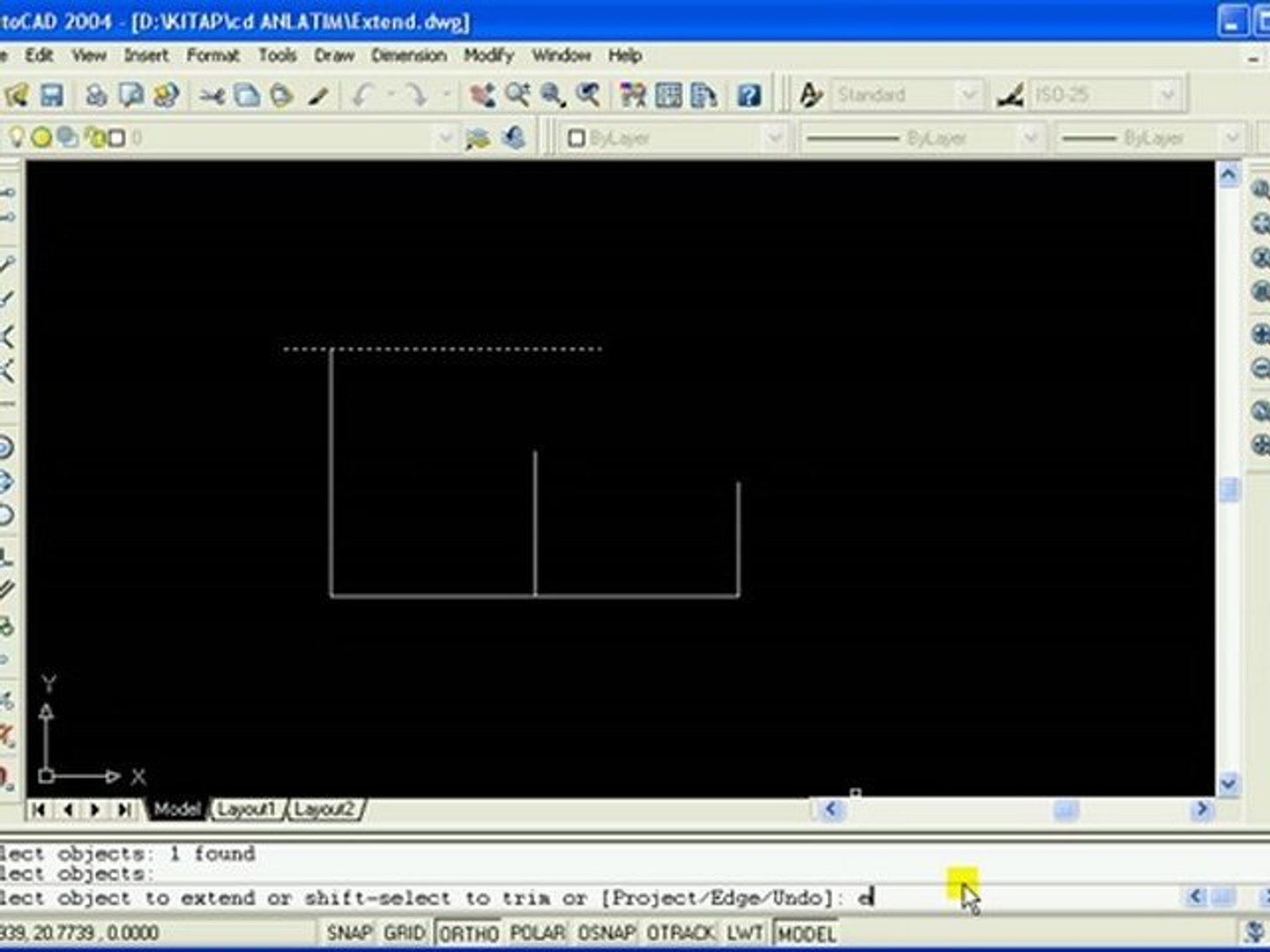1270x952 pixels.
Task: Toggle layer 0 on/off light bulb
Action: (x=16, y=137)
